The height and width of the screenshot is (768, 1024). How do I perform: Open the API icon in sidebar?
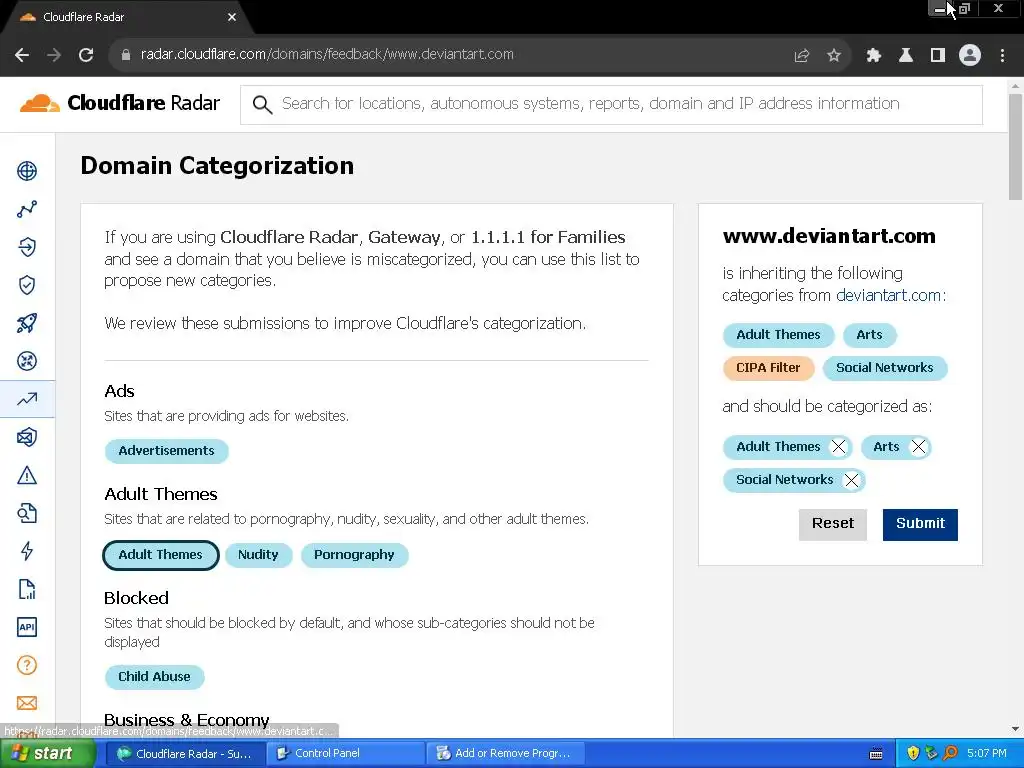[x=27, y=627]
